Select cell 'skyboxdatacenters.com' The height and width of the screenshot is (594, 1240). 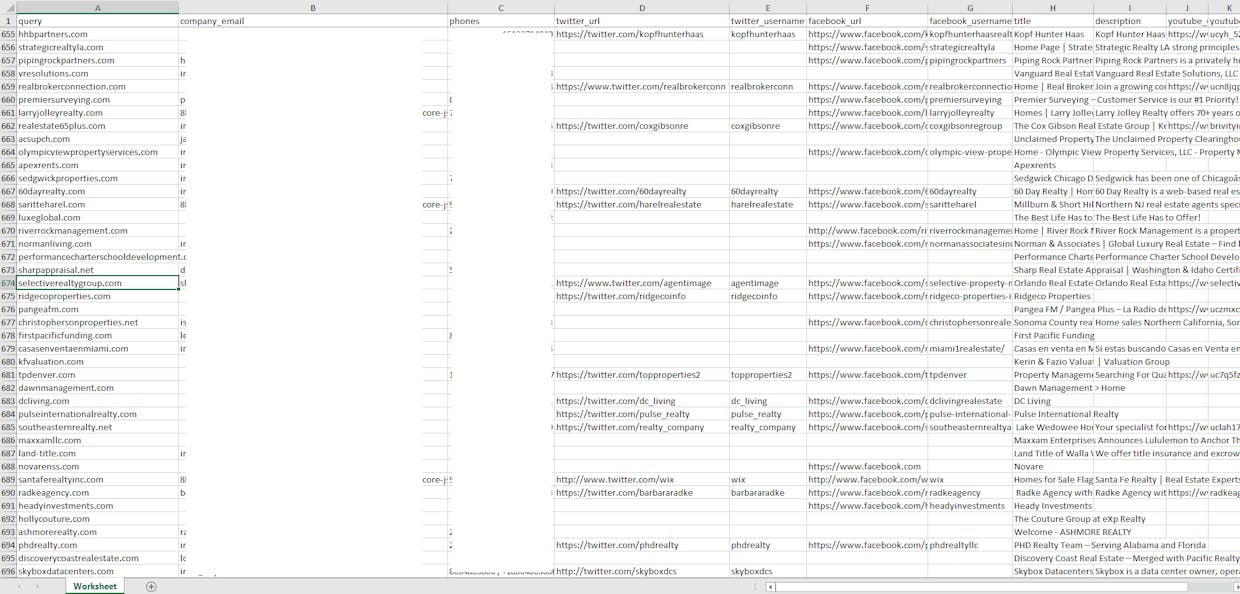pos(97,571)
